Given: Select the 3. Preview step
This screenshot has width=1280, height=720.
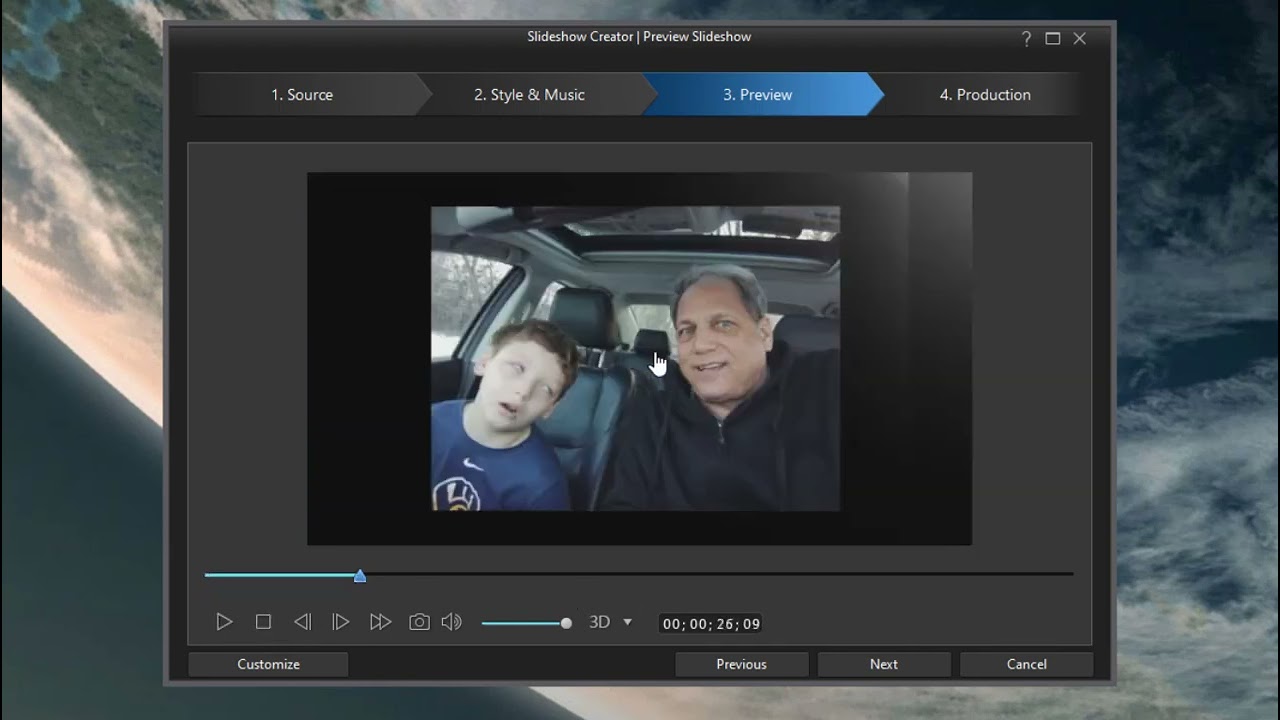Looking at the screenshot, I should [x=757, y=95].
